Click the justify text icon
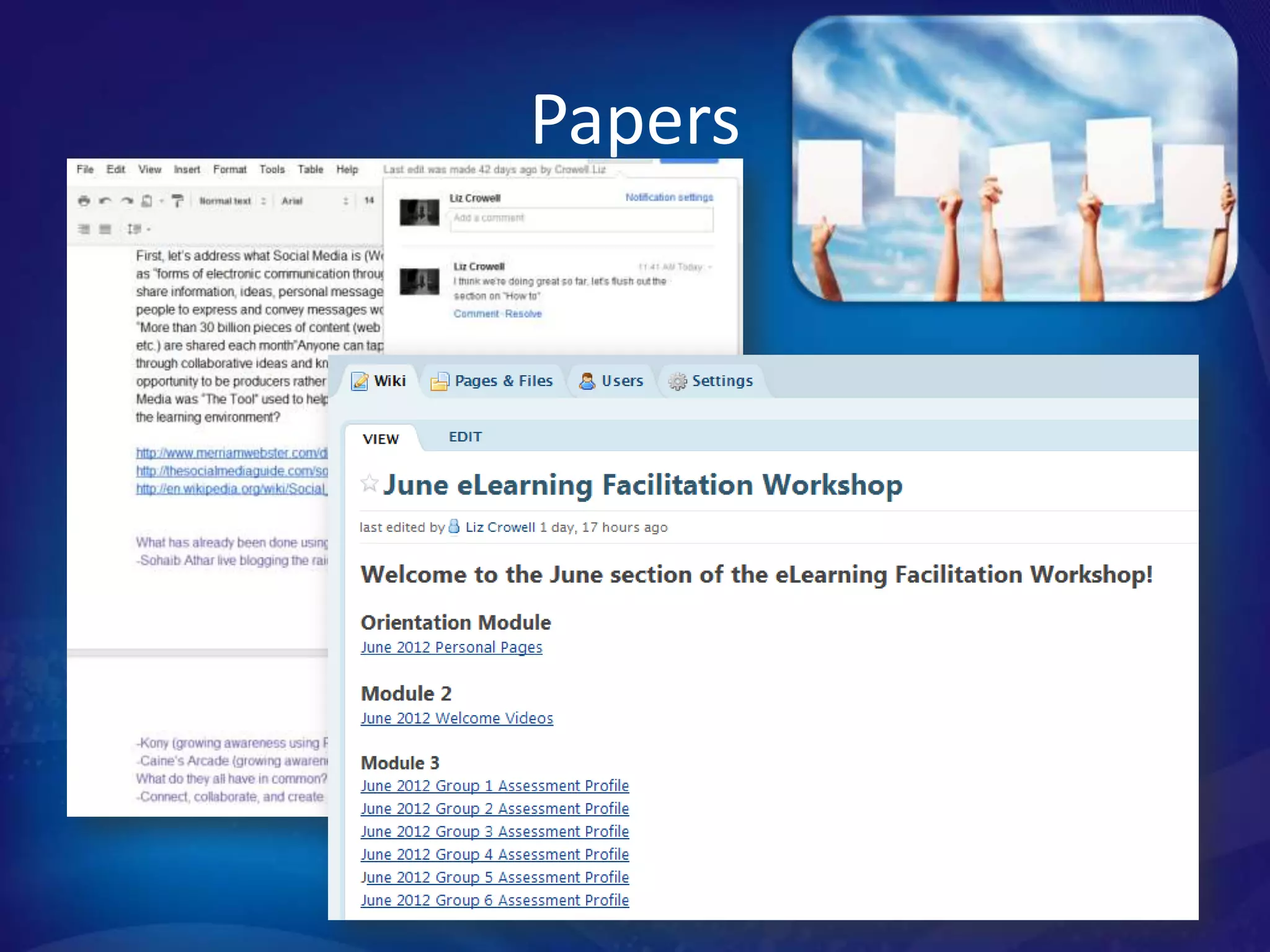Screen dimensions: 1270x952 click(105, 229)
